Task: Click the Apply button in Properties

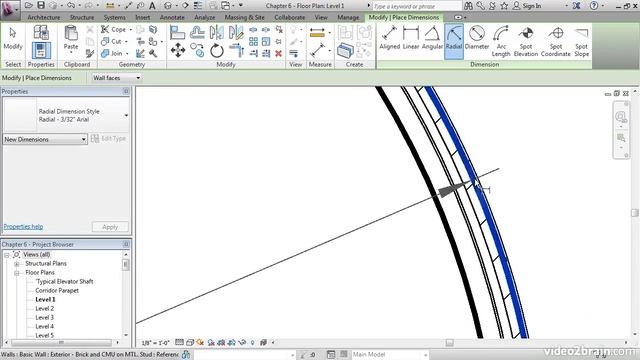Action: tap(110, 227)
